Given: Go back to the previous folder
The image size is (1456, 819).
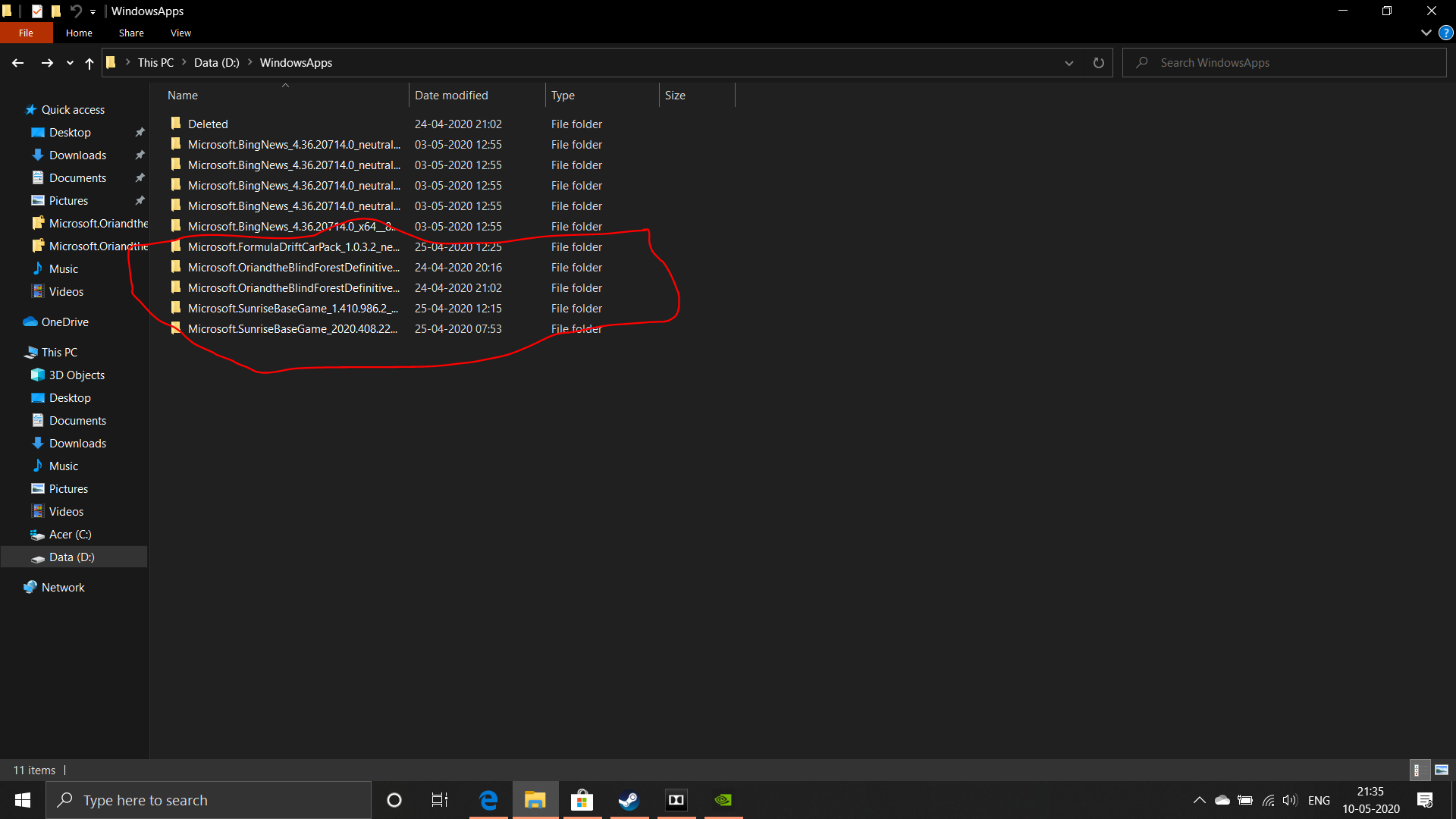Looking at the screenshot, I should click(x=18, y=63).
